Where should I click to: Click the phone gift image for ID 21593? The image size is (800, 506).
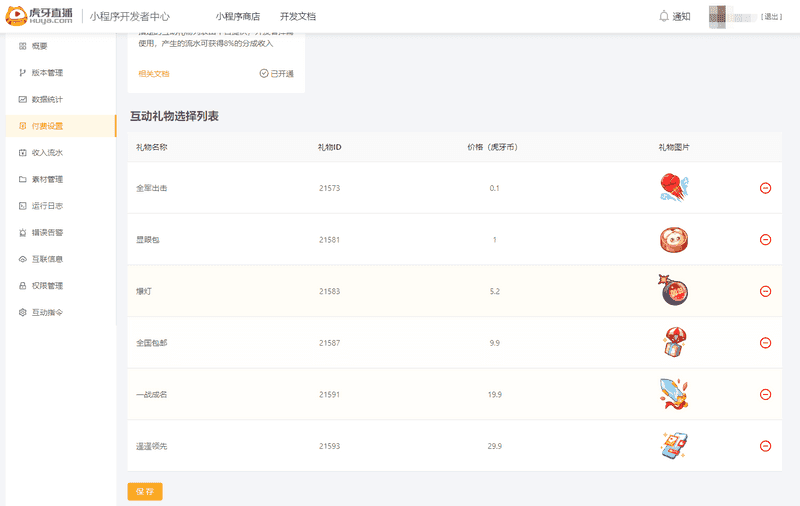674,445
